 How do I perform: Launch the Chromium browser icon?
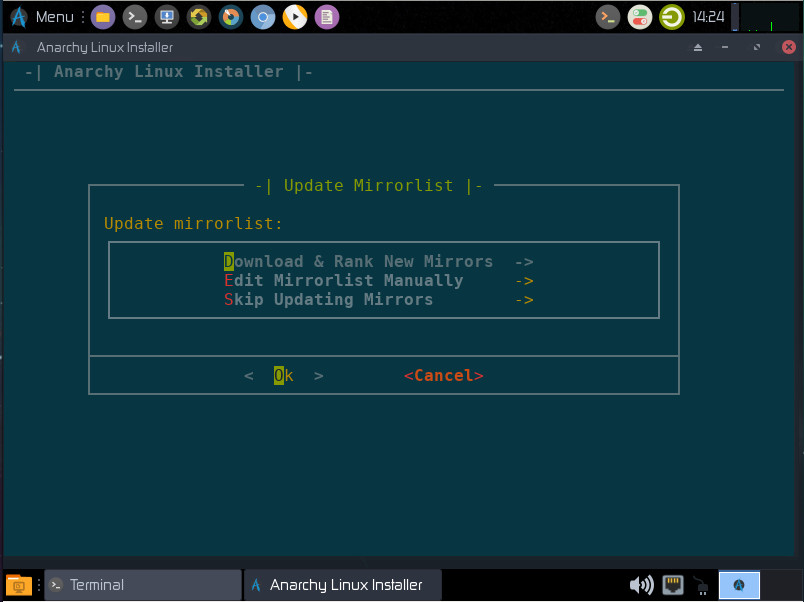tap(263, 17)
